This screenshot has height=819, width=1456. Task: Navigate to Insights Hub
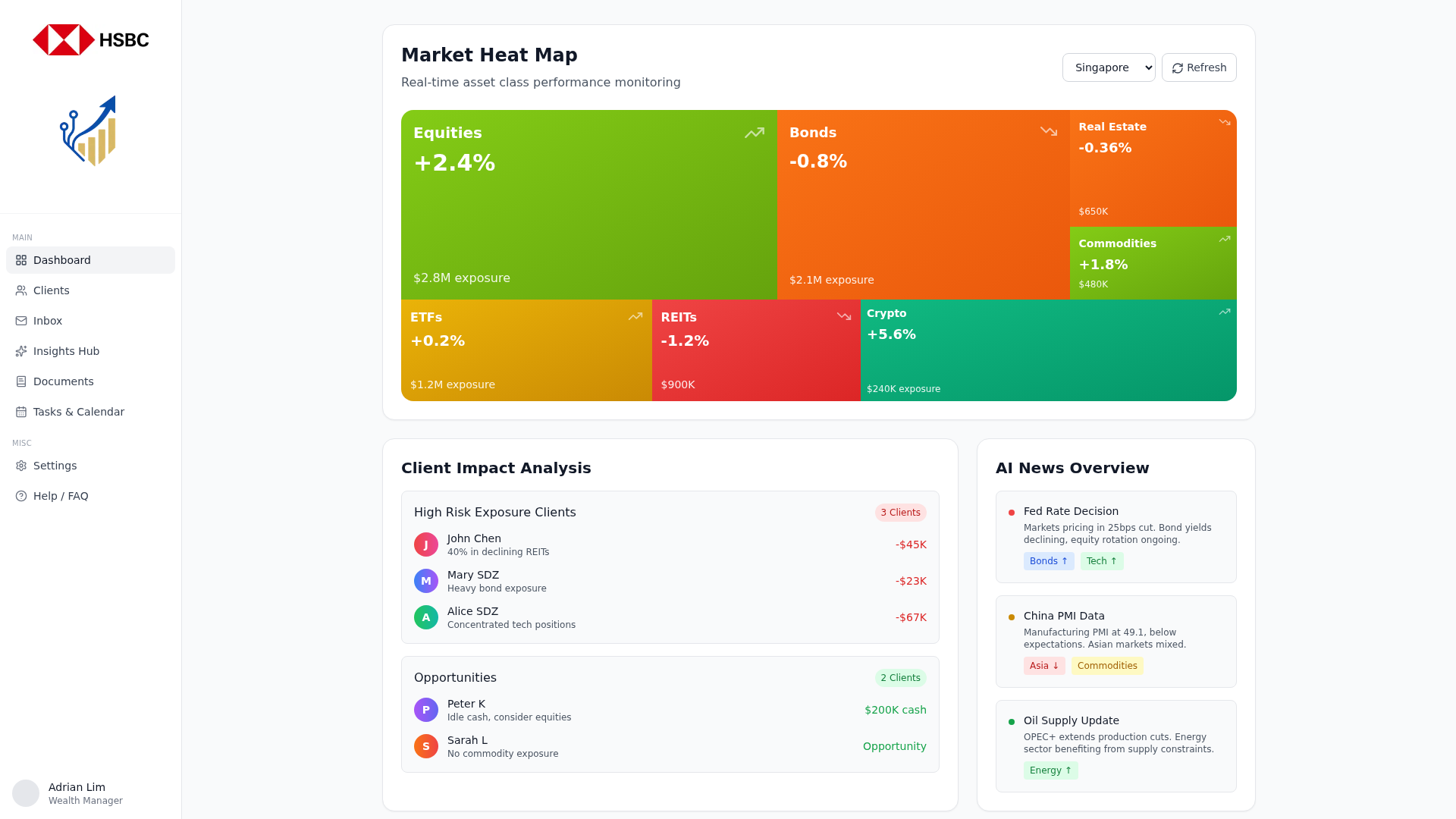[x=90, y=351]
